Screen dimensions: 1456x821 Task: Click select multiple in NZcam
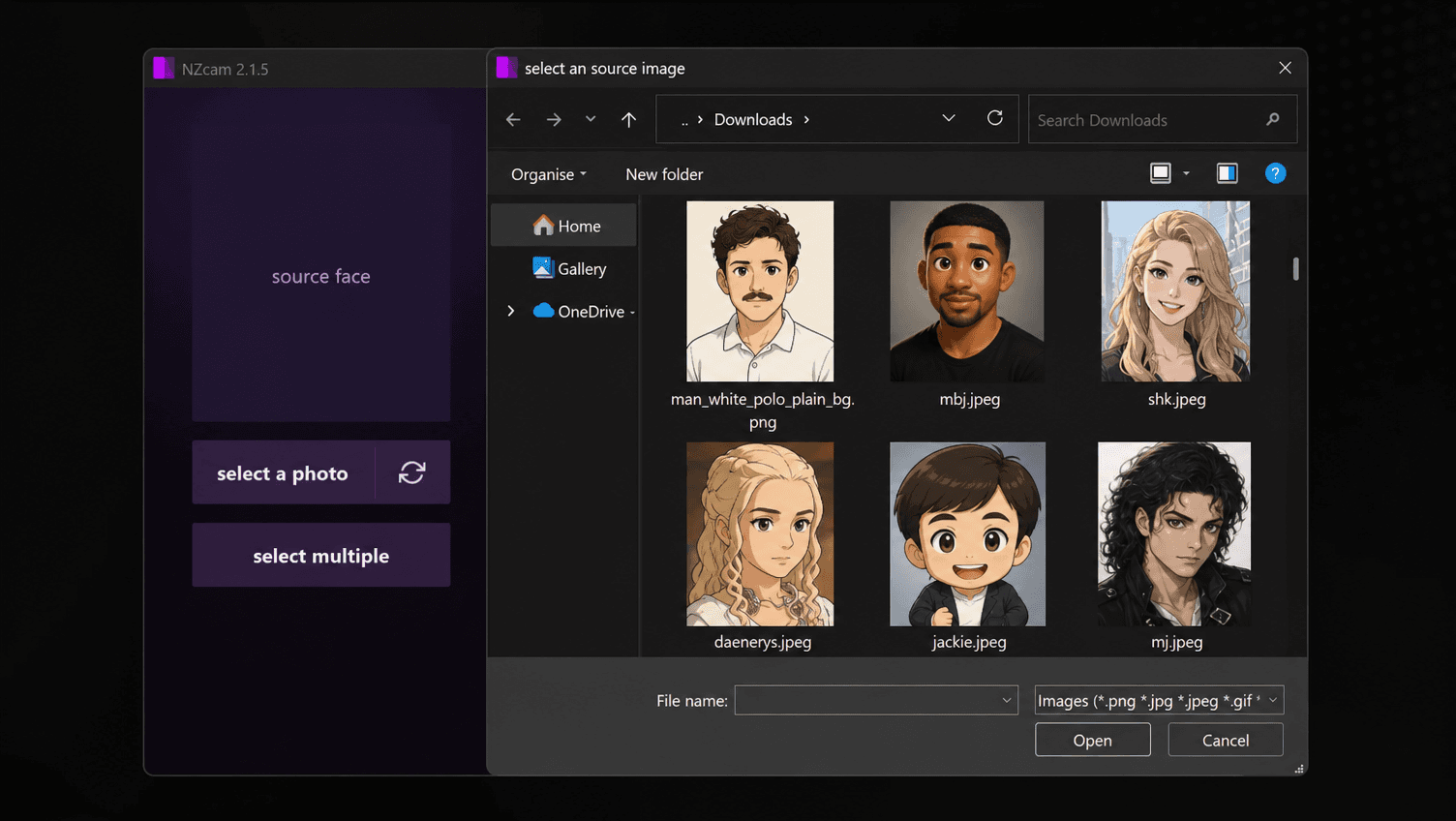(x=321, y=555)
